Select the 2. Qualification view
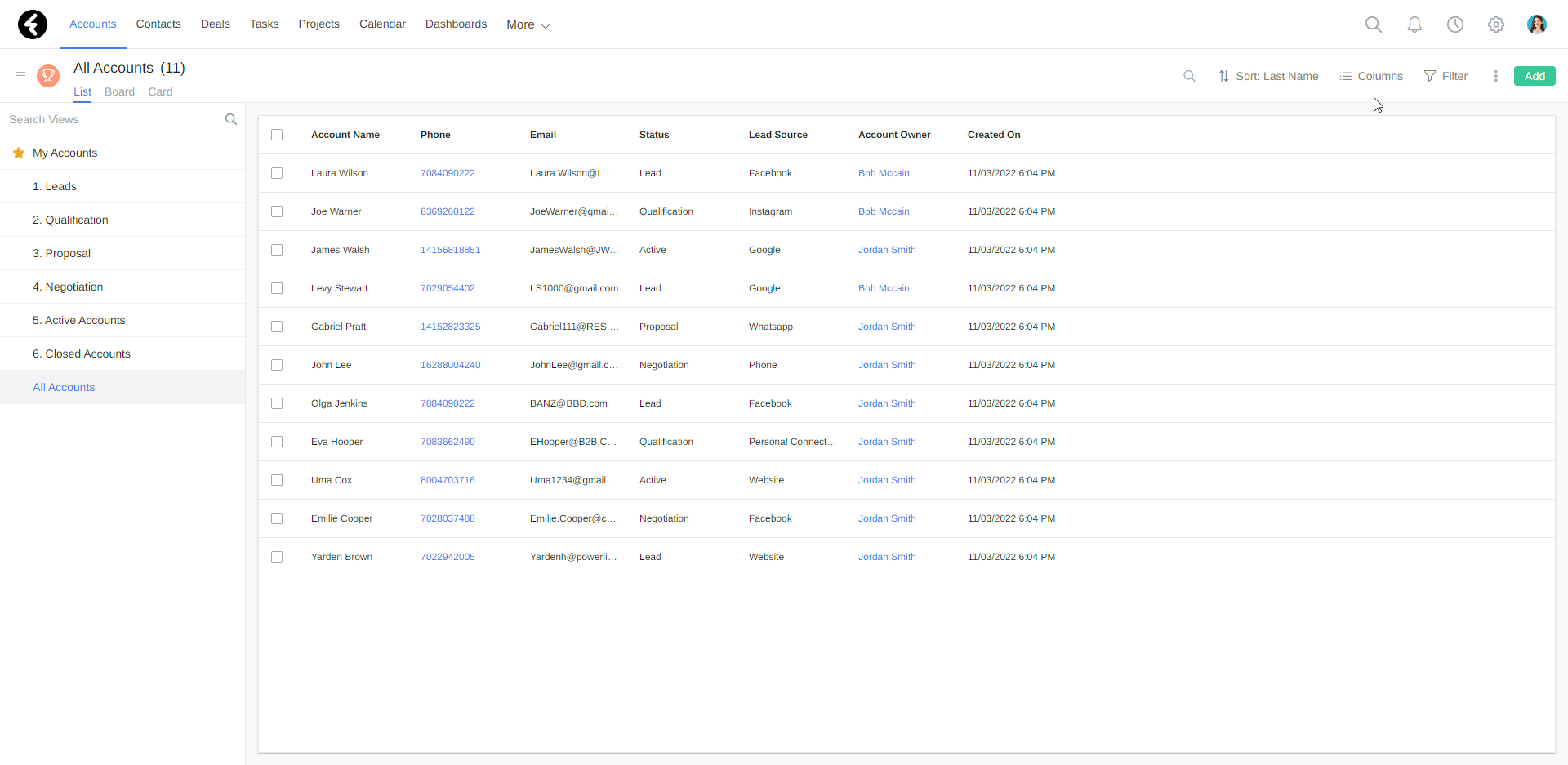Image resolution: width=1568 pixels, height=765 pixels. [122, 220]
